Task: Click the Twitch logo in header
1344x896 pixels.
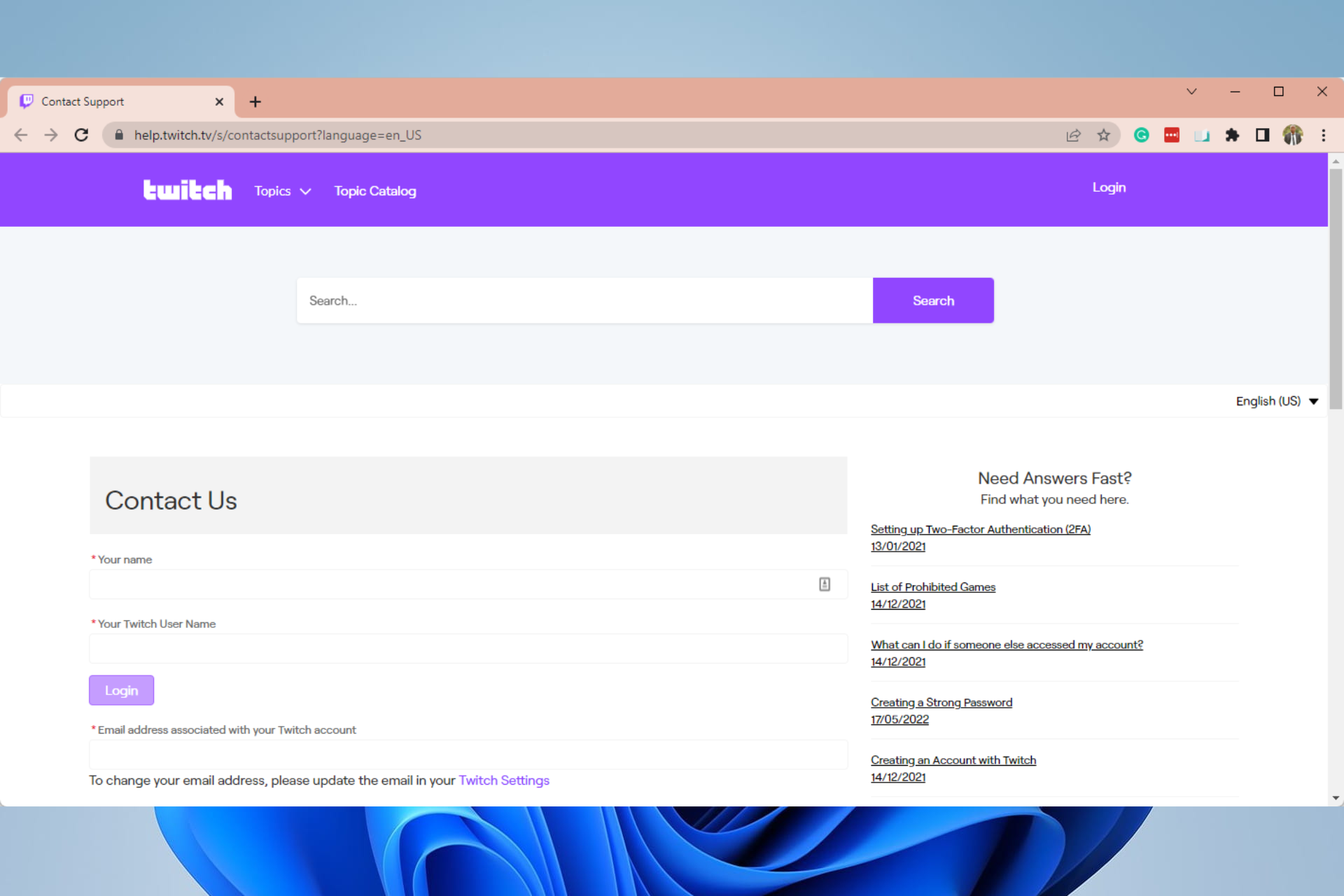Action: click(x=187, y=190)
